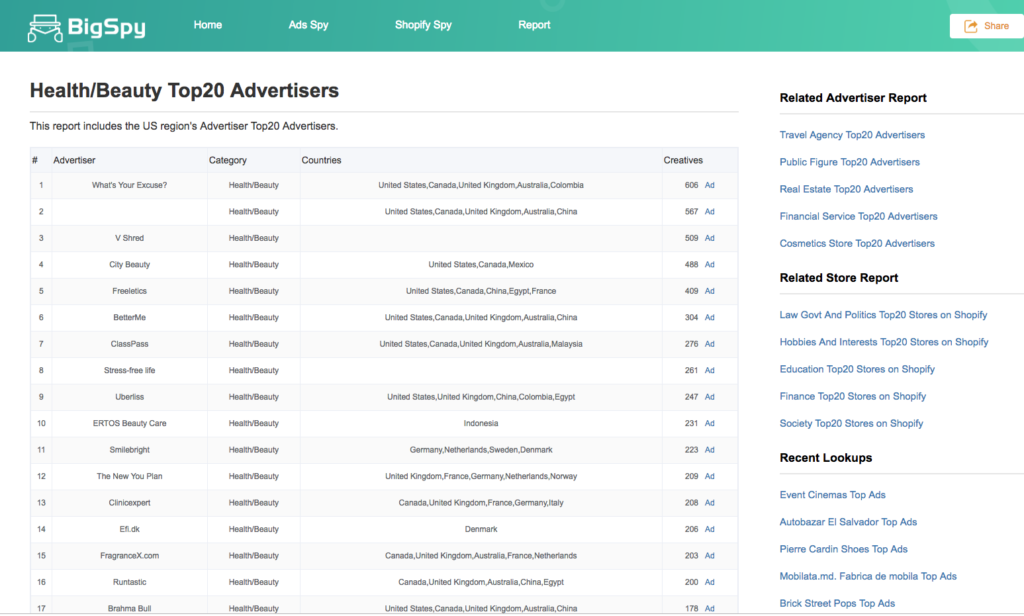1024x616 pixels.
Task: Open FragranceX.com Ad link
Action: click(709, 556)
